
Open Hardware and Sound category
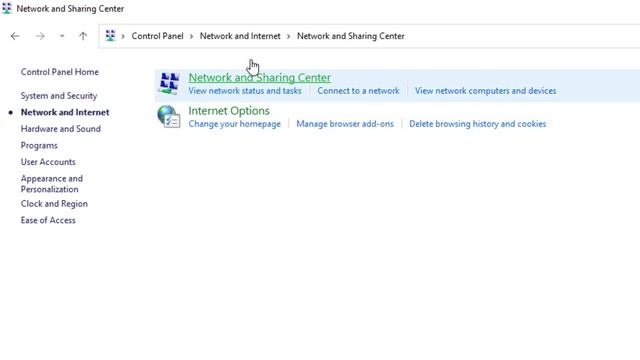click(x=60, y=129)
